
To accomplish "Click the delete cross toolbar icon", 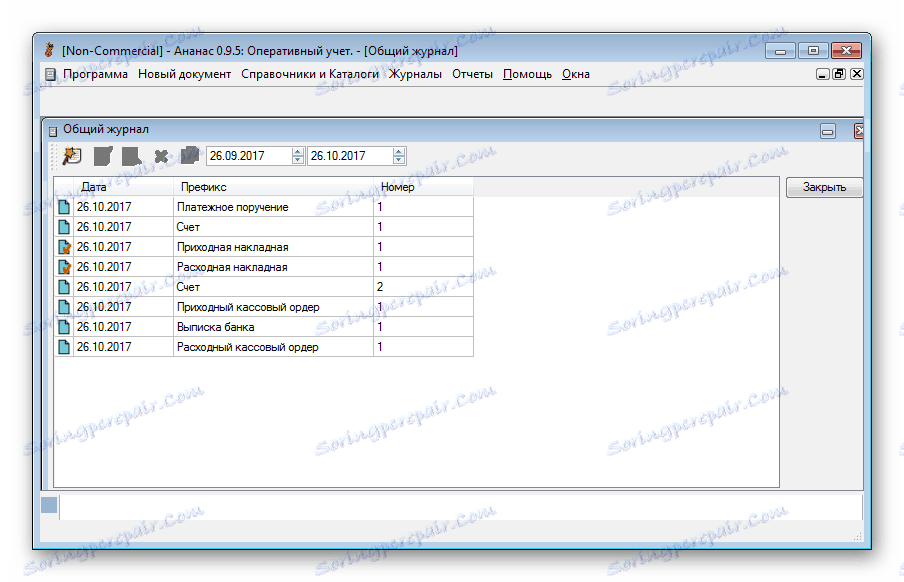I will (161, 156).
